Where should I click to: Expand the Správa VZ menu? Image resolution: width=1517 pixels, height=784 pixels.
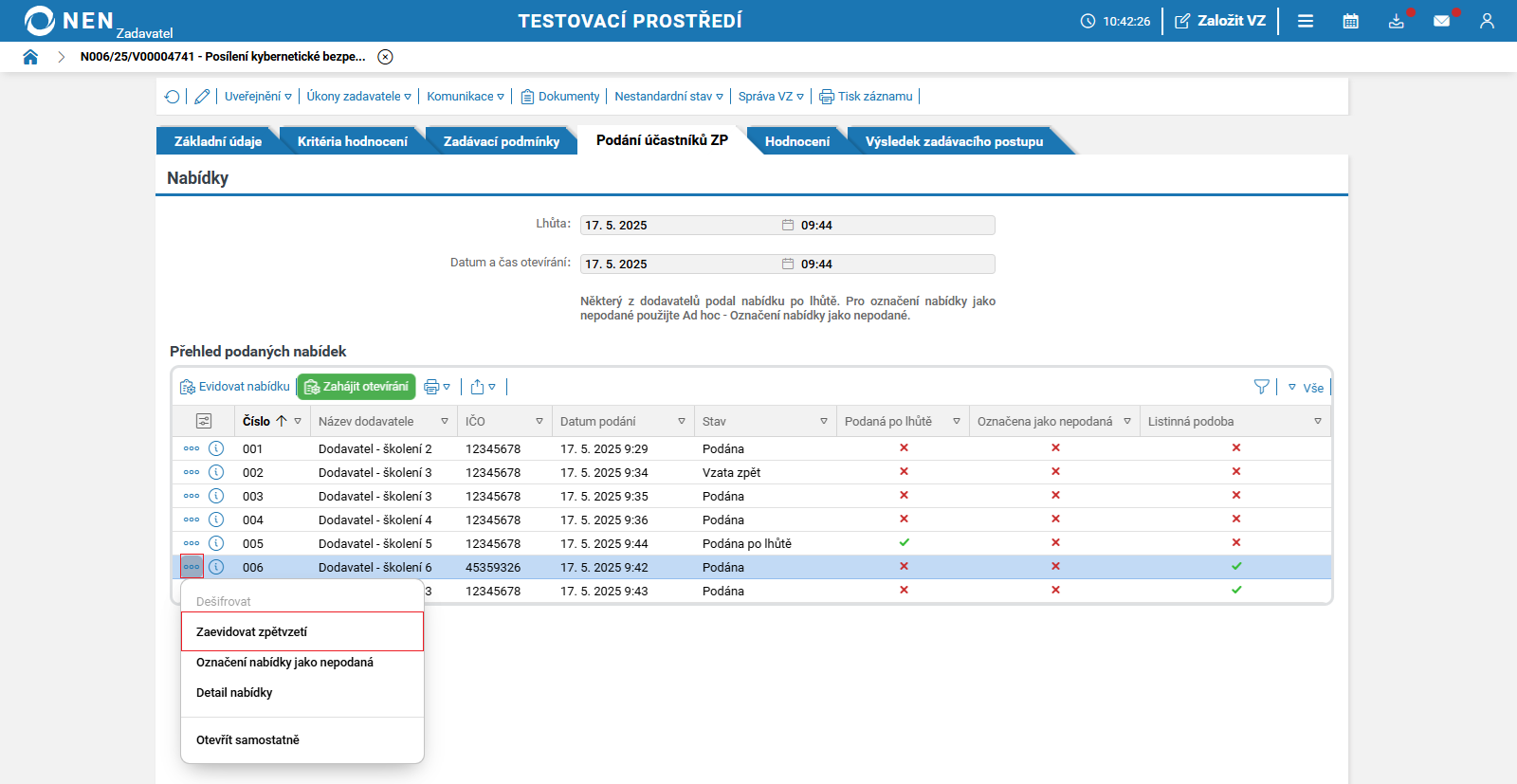coord(771,97)
